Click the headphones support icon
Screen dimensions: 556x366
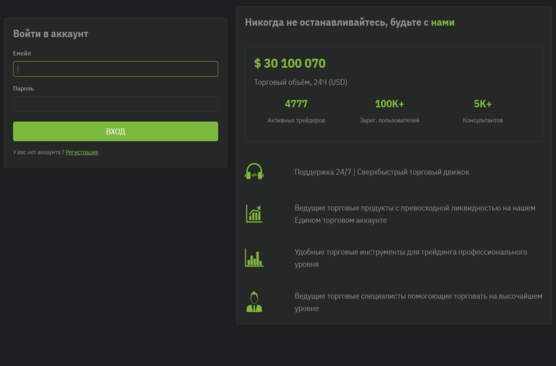coord(254,171)
